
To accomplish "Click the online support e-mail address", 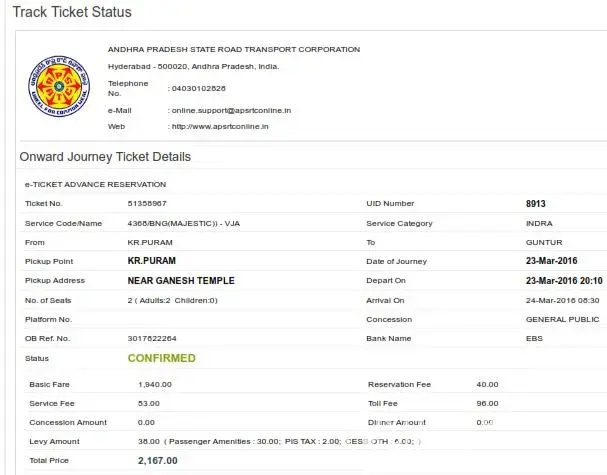I will (230, 110).
